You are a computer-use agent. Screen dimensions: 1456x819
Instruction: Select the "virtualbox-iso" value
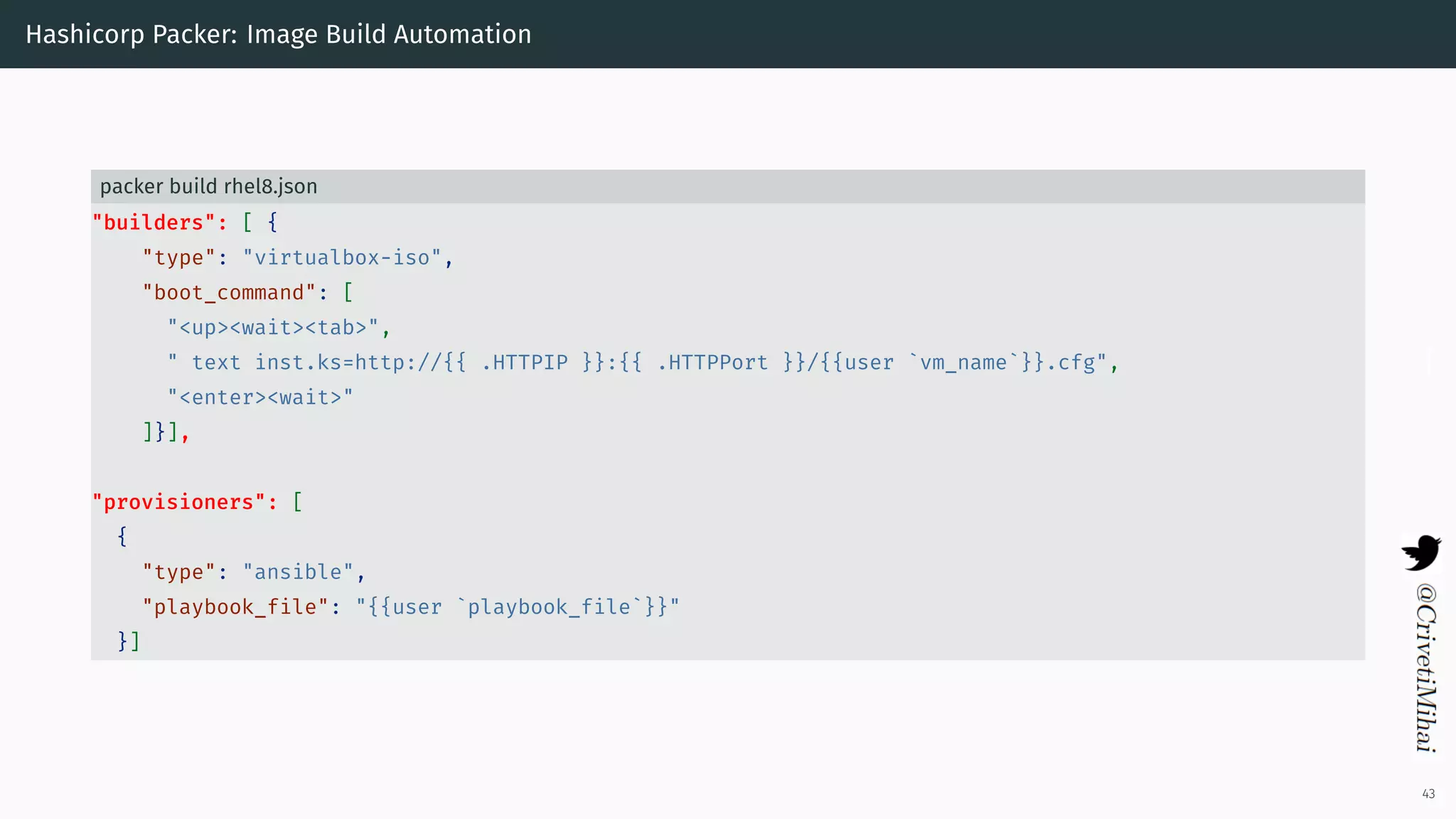tap(342, 257)
